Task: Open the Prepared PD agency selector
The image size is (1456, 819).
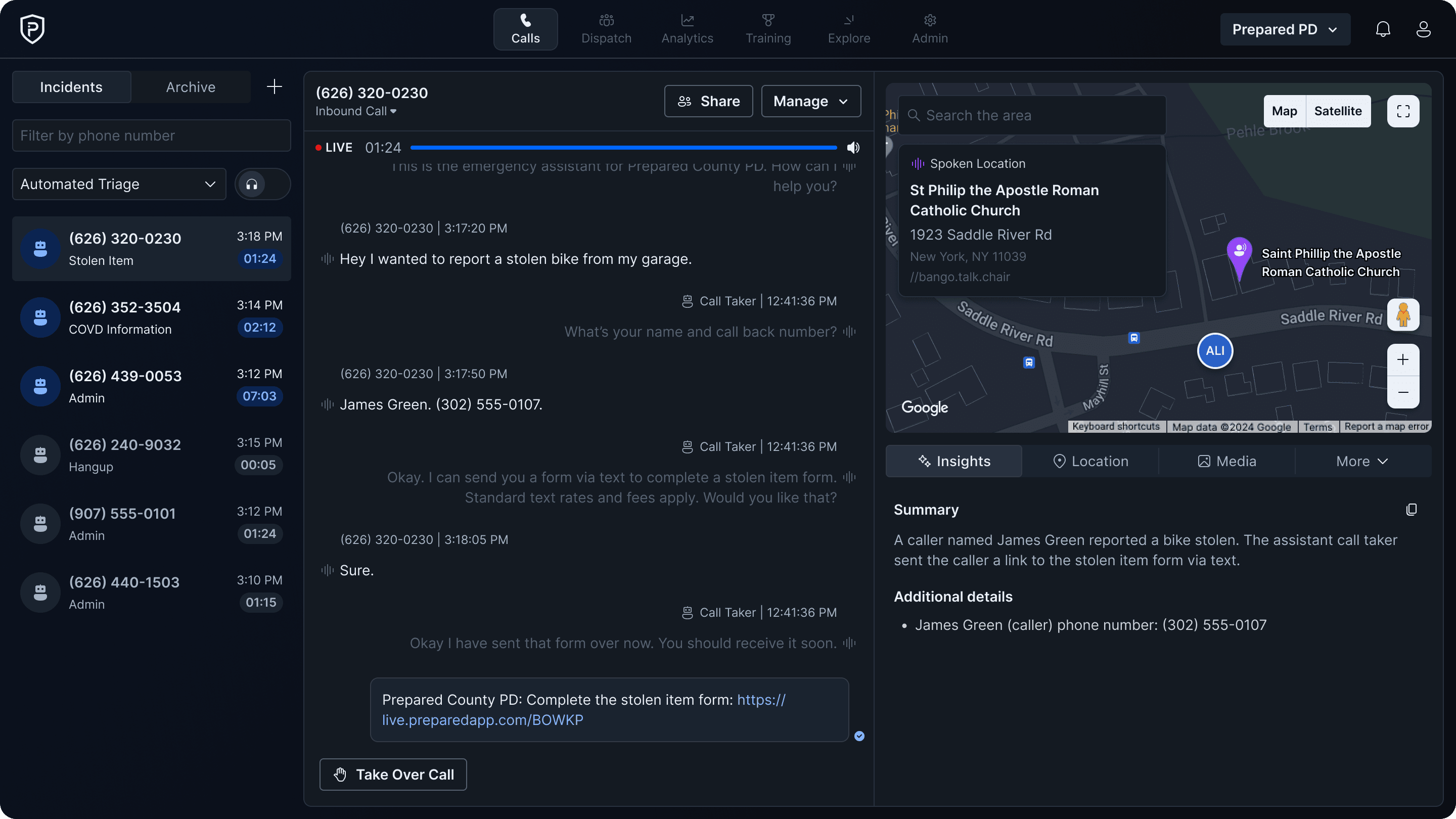Action: point(1284,29)
